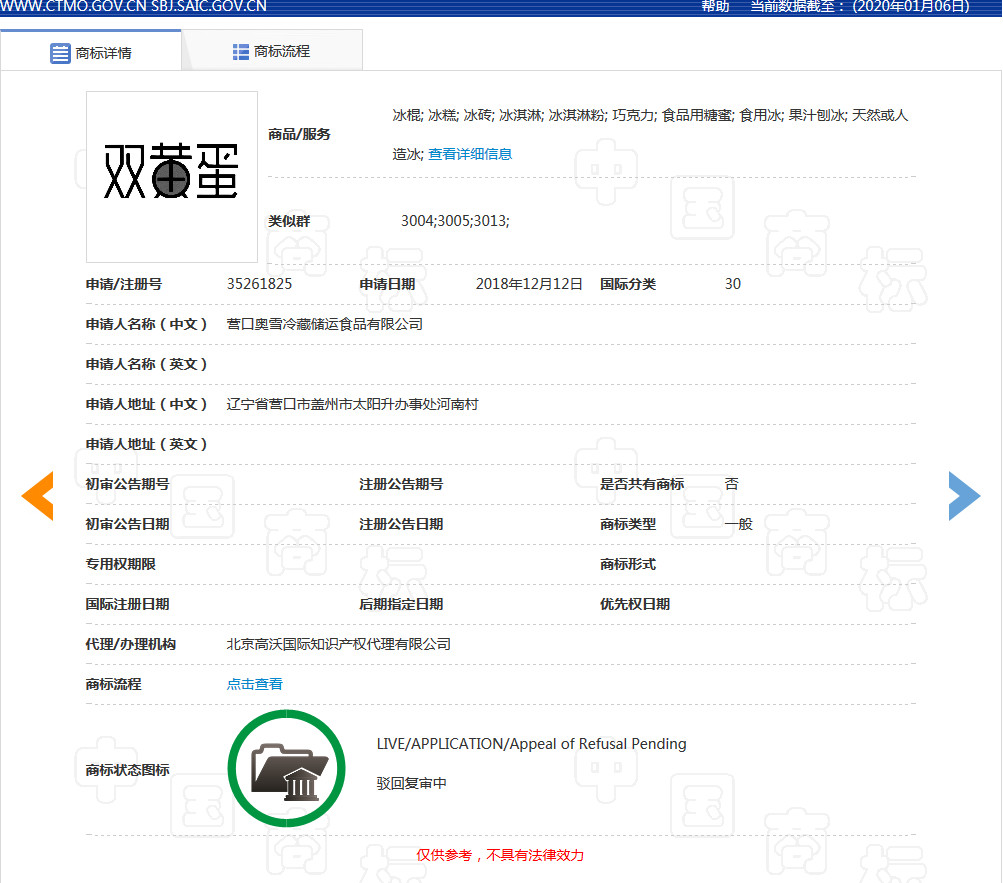The image size is (1003, 883).
Task: Click the 代理/办理机构 label
Action: (x=130, y=644)
